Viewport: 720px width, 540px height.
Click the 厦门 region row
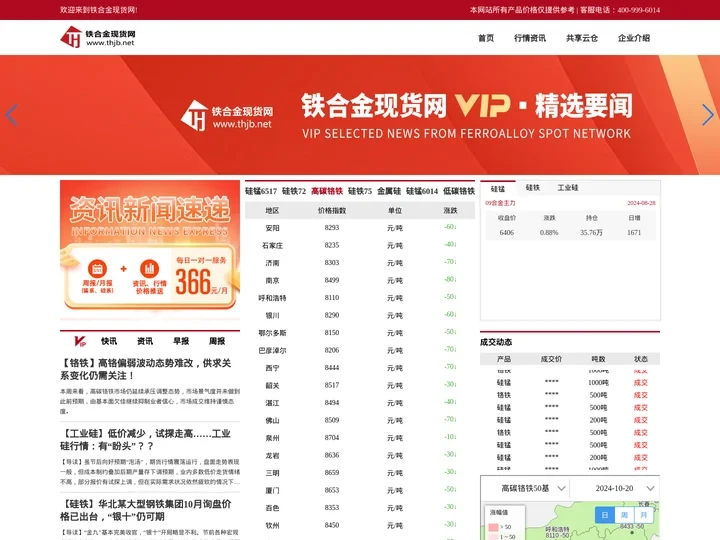click(360, 490)
